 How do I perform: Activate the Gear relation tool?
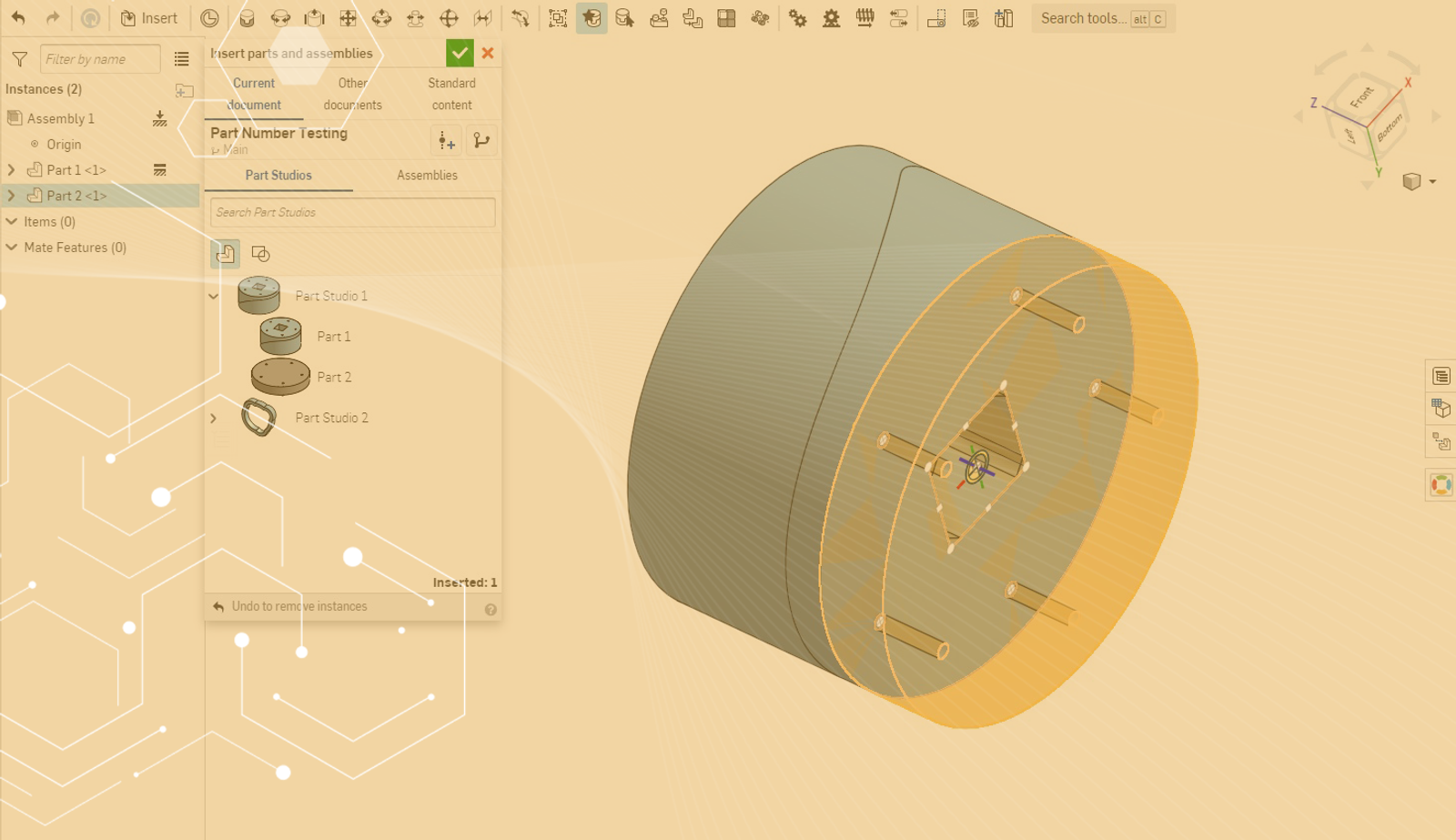point(797,18)
